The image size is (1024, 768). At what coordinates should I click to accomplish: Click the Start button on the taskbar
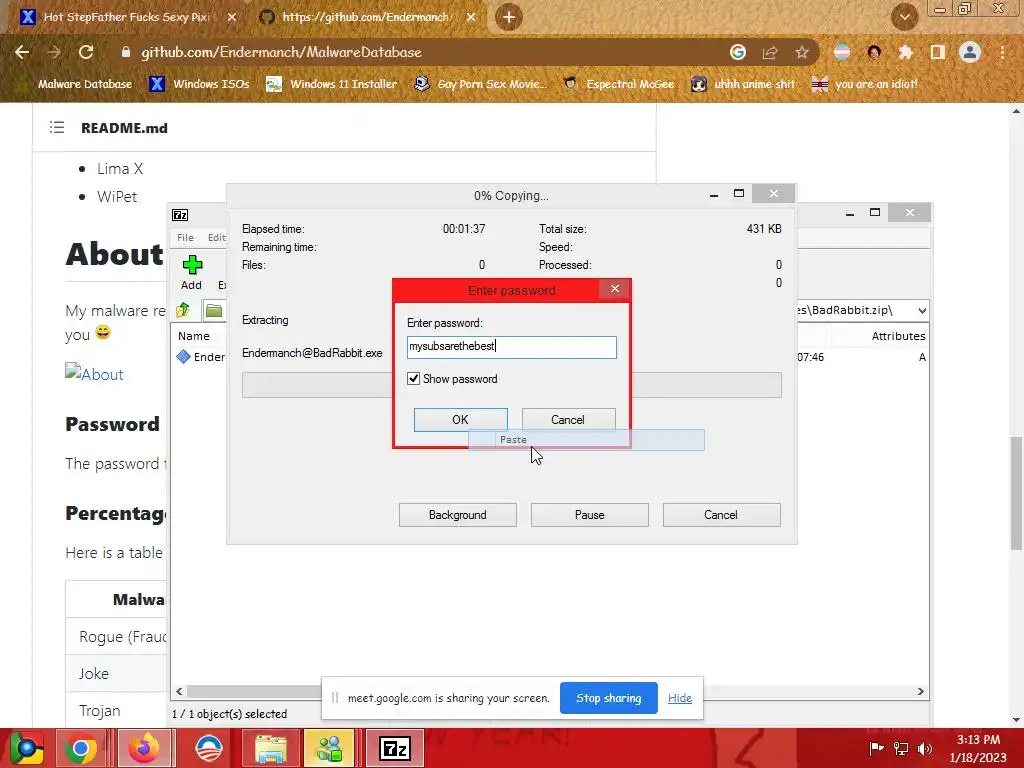[x=26, y=748]
